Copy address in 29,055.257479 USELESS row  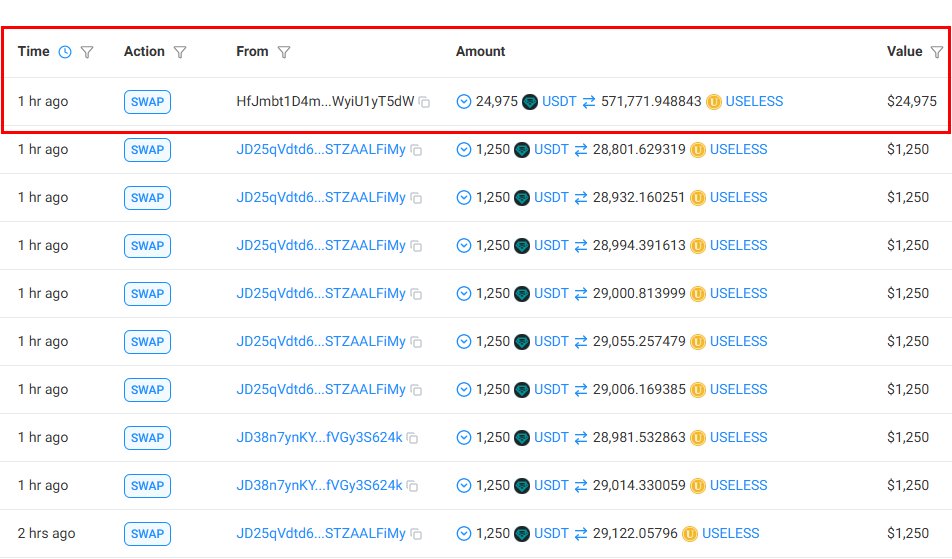[x=416, y=342]
